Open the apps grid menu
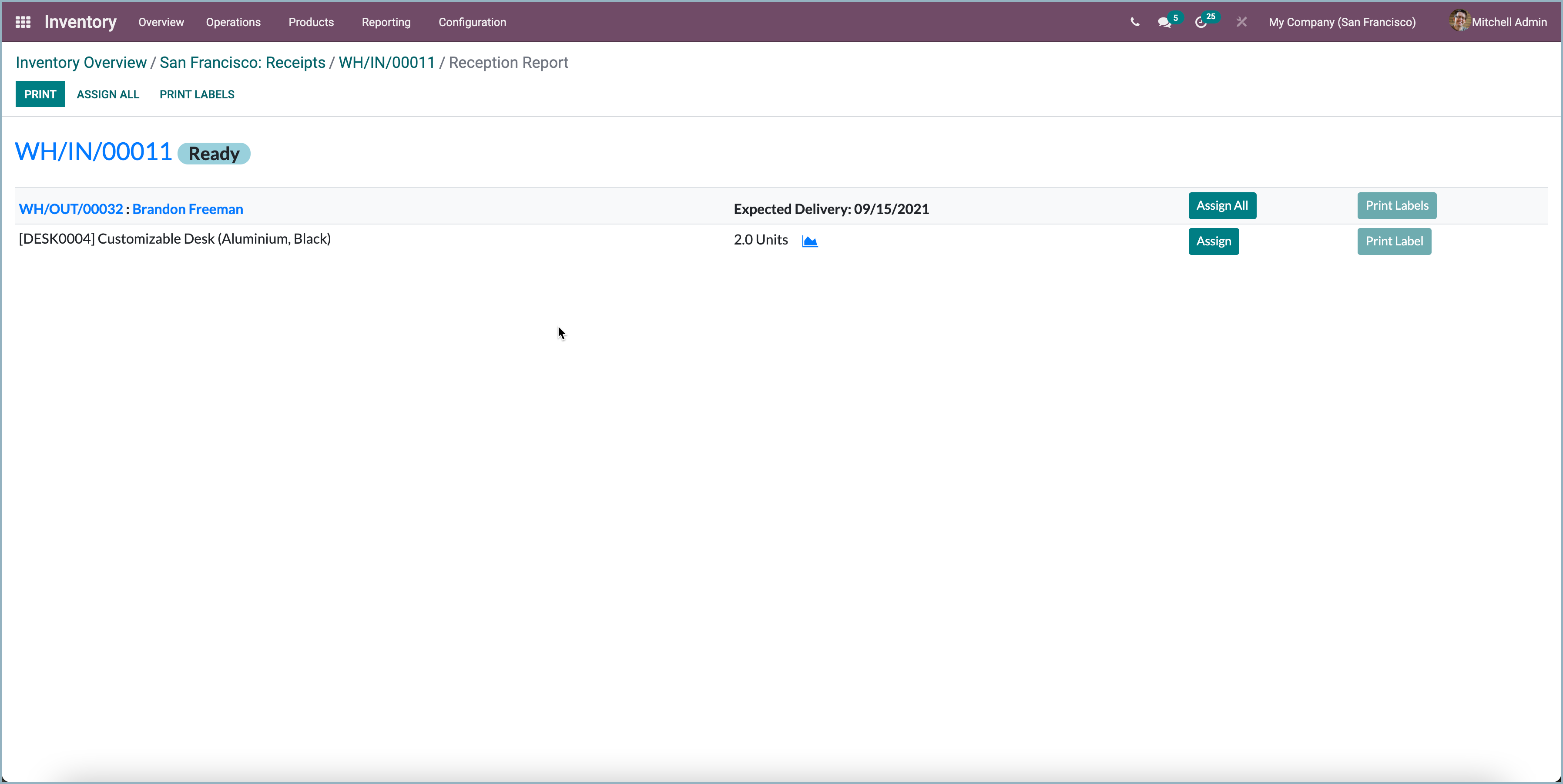 pyautogui.click(x=23, y=22)
